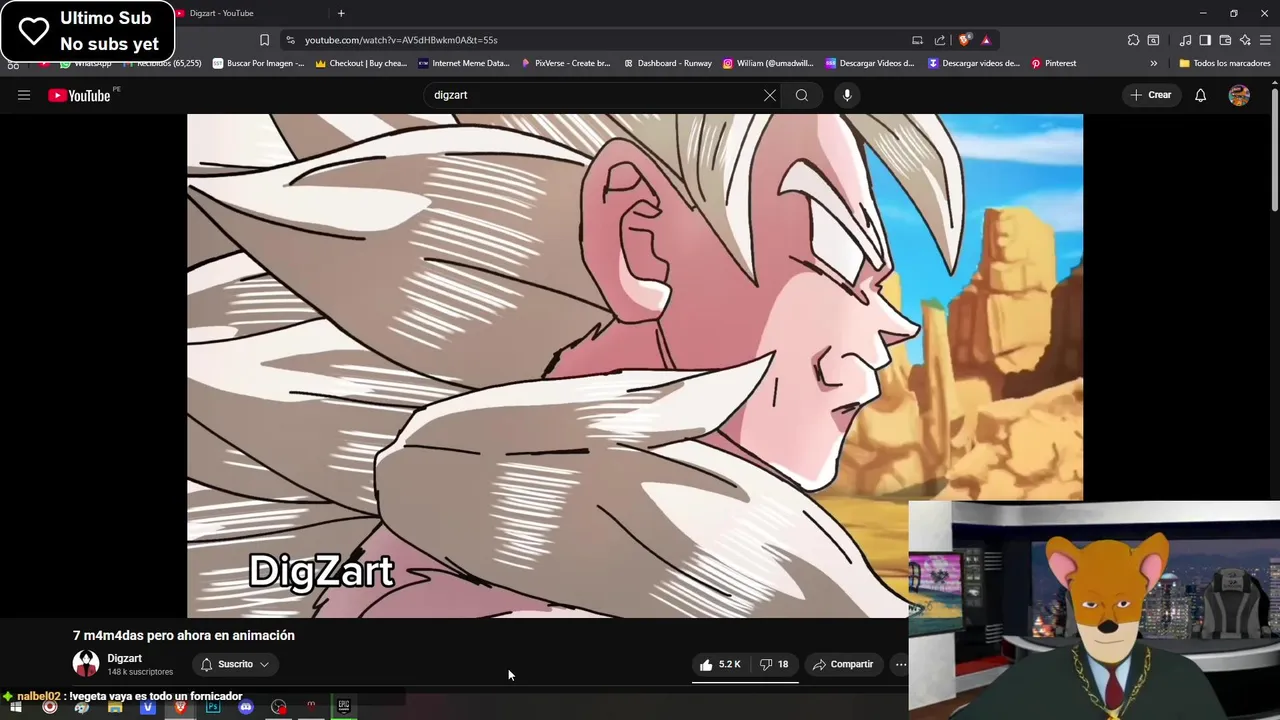This screenshot has width=1280, height=720.
Task: Open William Instagram bookmark
Action: 769,63
